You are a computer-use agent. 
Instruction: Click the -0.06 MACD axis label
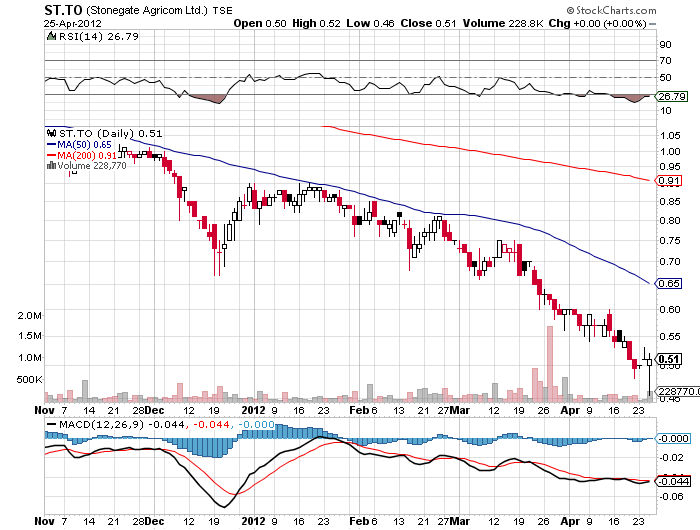(x=671, y=496)
